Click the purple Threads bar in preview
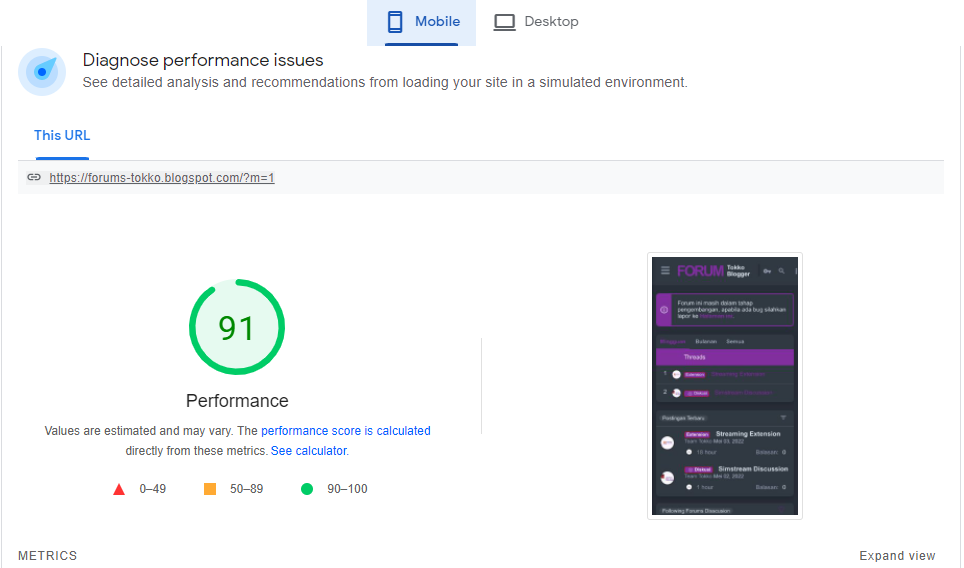Image resolution: width=964 pixels, height=568 pixels. (725, 357)
